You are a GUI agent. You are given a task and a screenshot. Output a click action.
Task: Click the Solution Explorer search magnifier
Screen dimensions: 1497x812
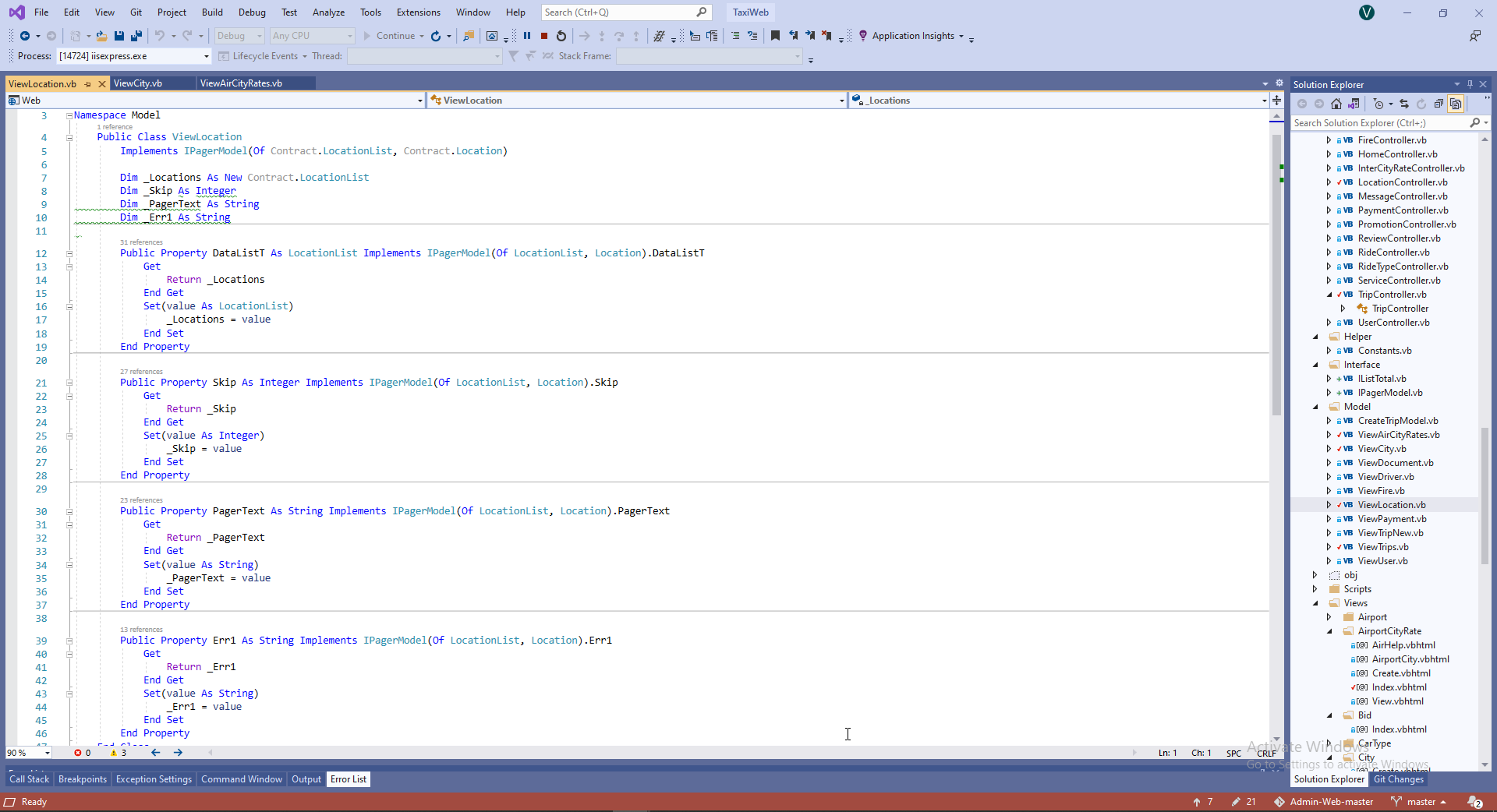[x=1474, y=123]
